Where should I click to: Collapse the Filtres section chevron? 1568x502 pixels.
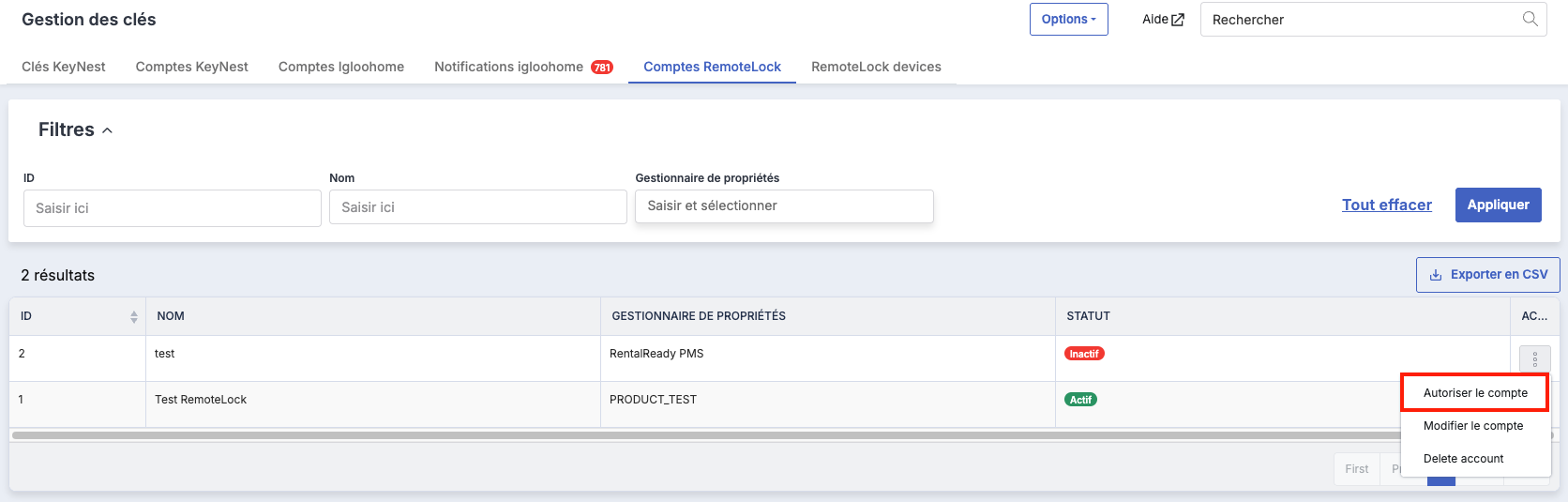107,130
